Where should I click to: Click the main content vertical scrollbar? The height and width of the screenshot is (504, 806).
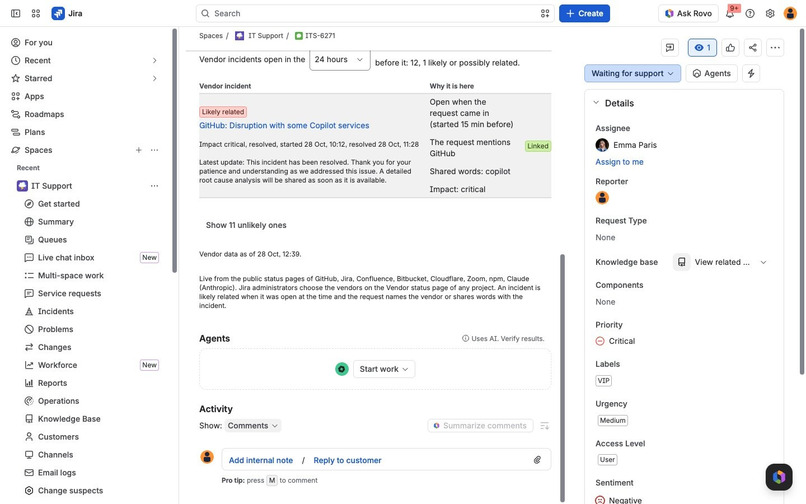[x=562, y=378]
